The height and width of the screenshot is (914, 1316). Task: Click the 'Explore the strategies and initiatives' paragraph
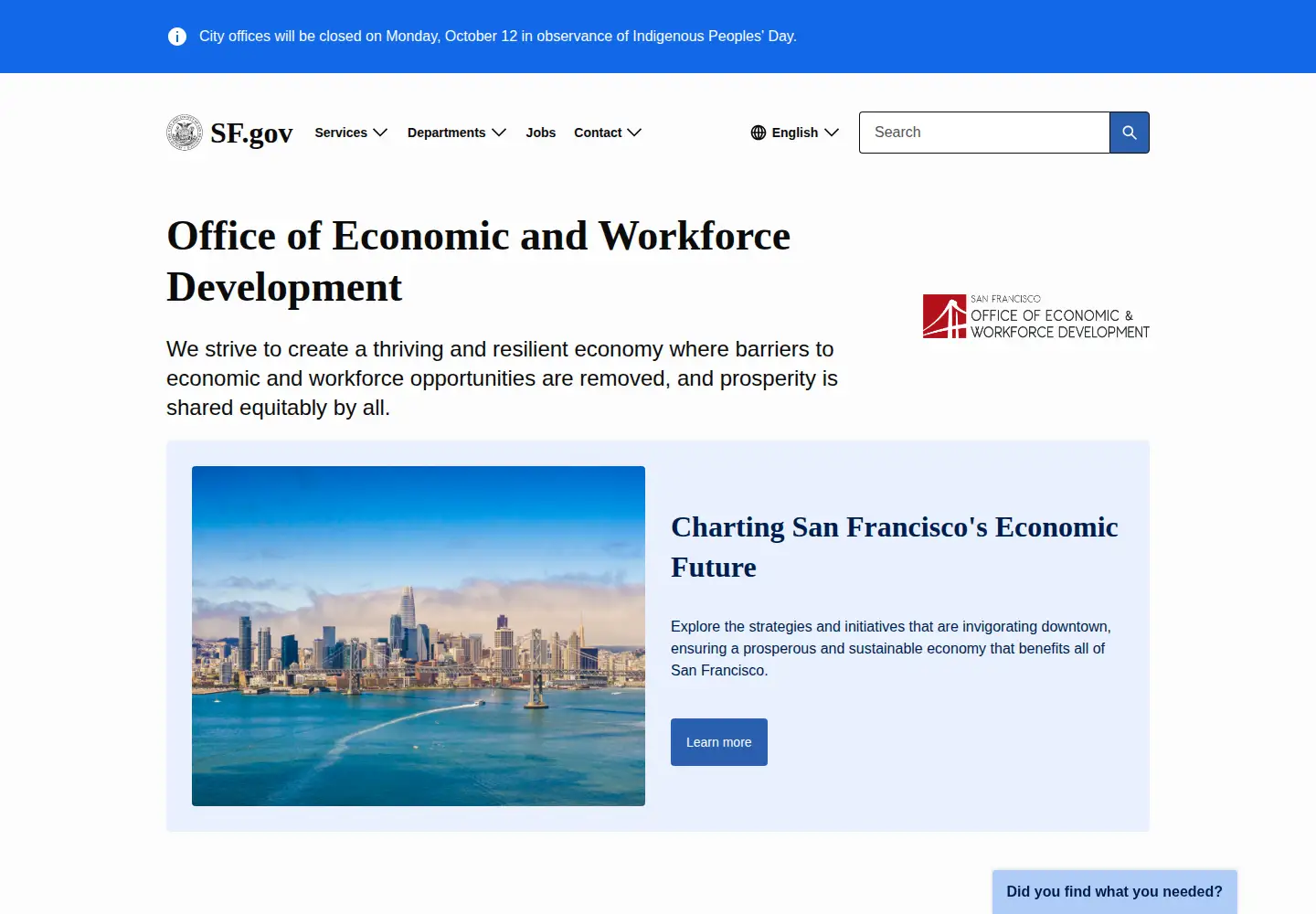click(x=891, y=648)
